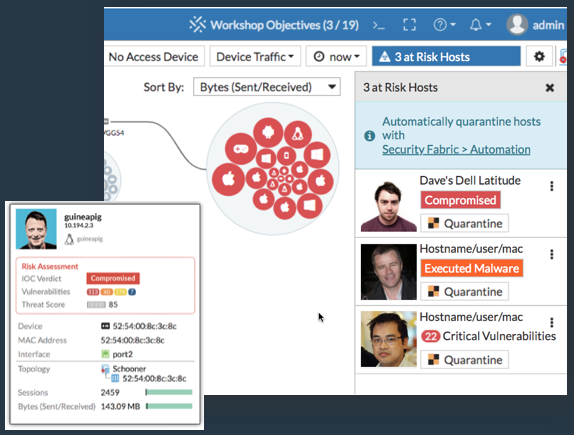Quarantine Dave's Dell Latitude host

coord(464,223)
